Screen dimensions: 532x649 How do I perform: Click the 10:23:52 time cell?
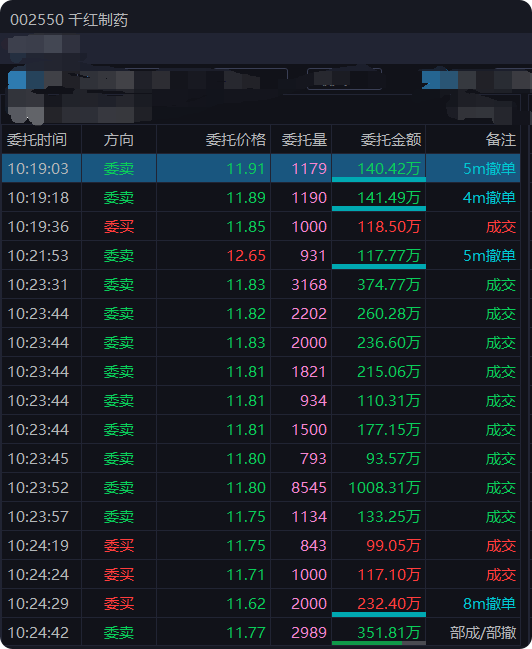pyautogui.click(x=38, y=487)
